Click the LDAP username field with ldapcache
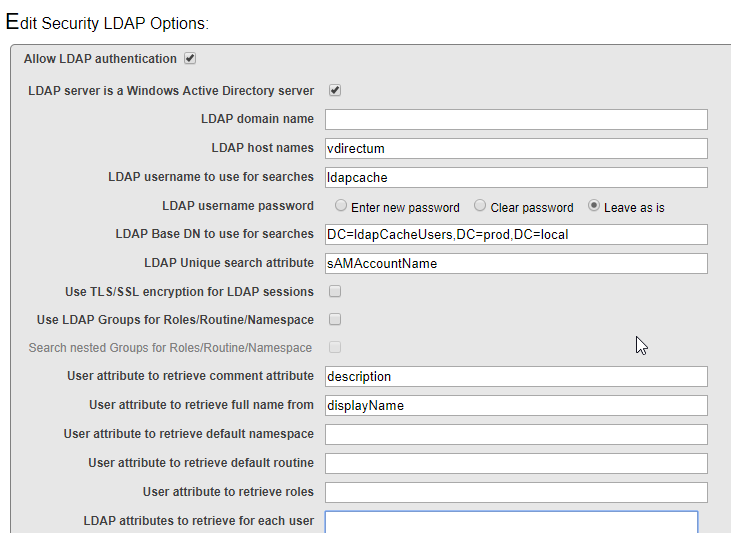Viewport: 731px width, 533px height. tap(516, 177)
